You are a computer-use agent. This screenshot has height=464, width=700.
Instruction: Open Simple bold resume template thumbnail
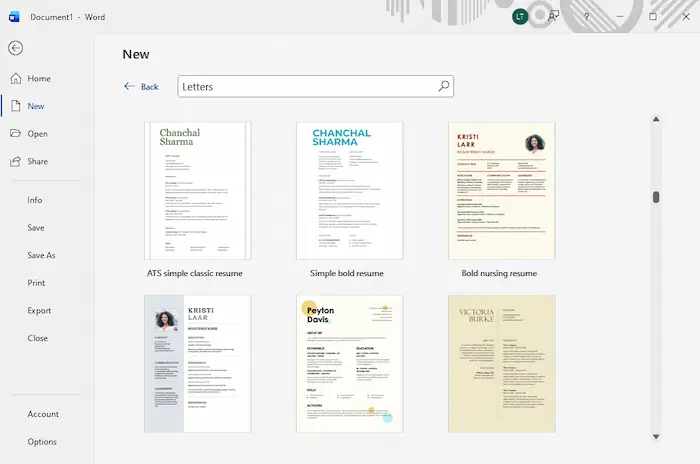point(350,191)
